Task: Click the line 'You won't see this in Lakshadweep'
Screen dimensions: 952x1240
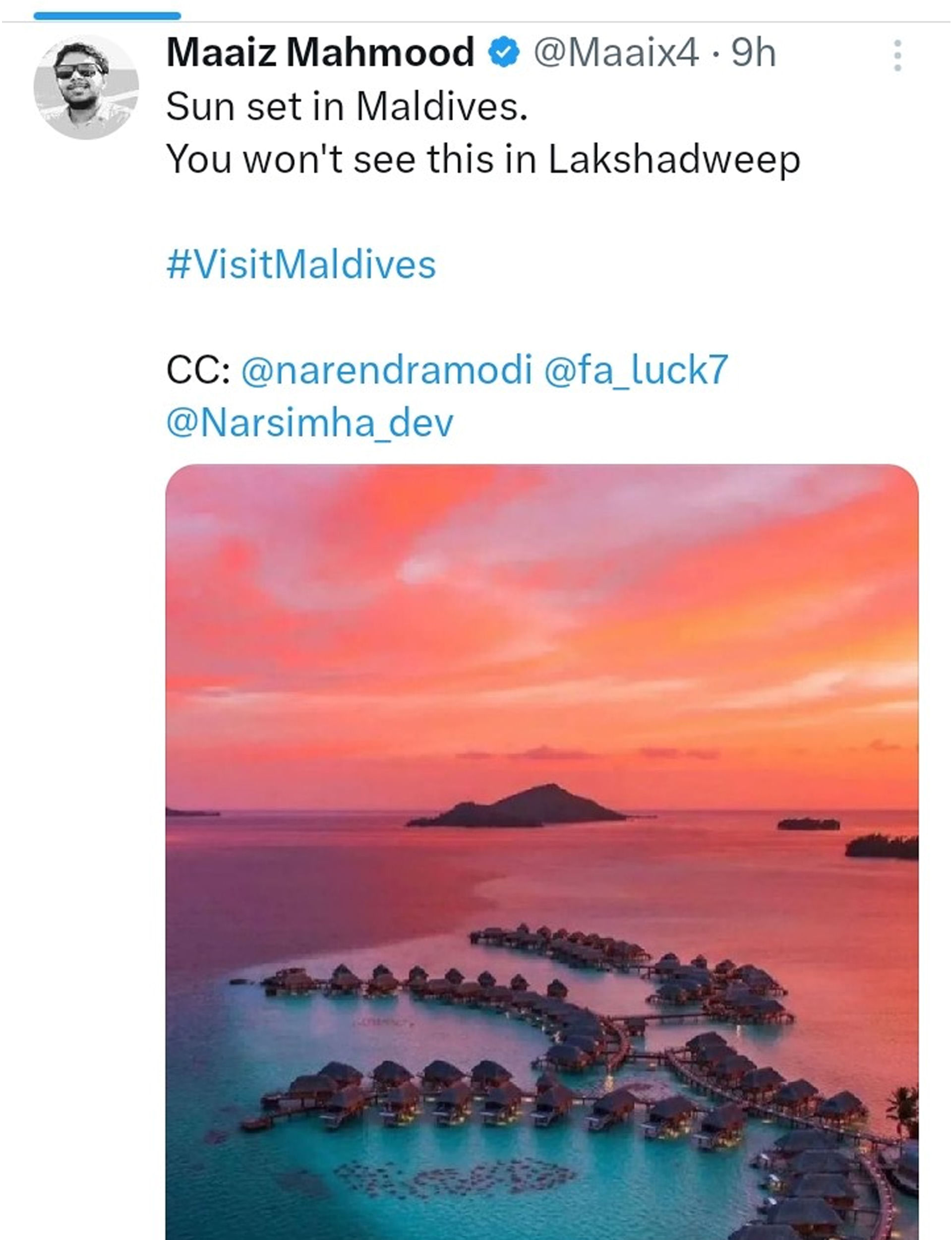Action: click(x=483, y=159)
